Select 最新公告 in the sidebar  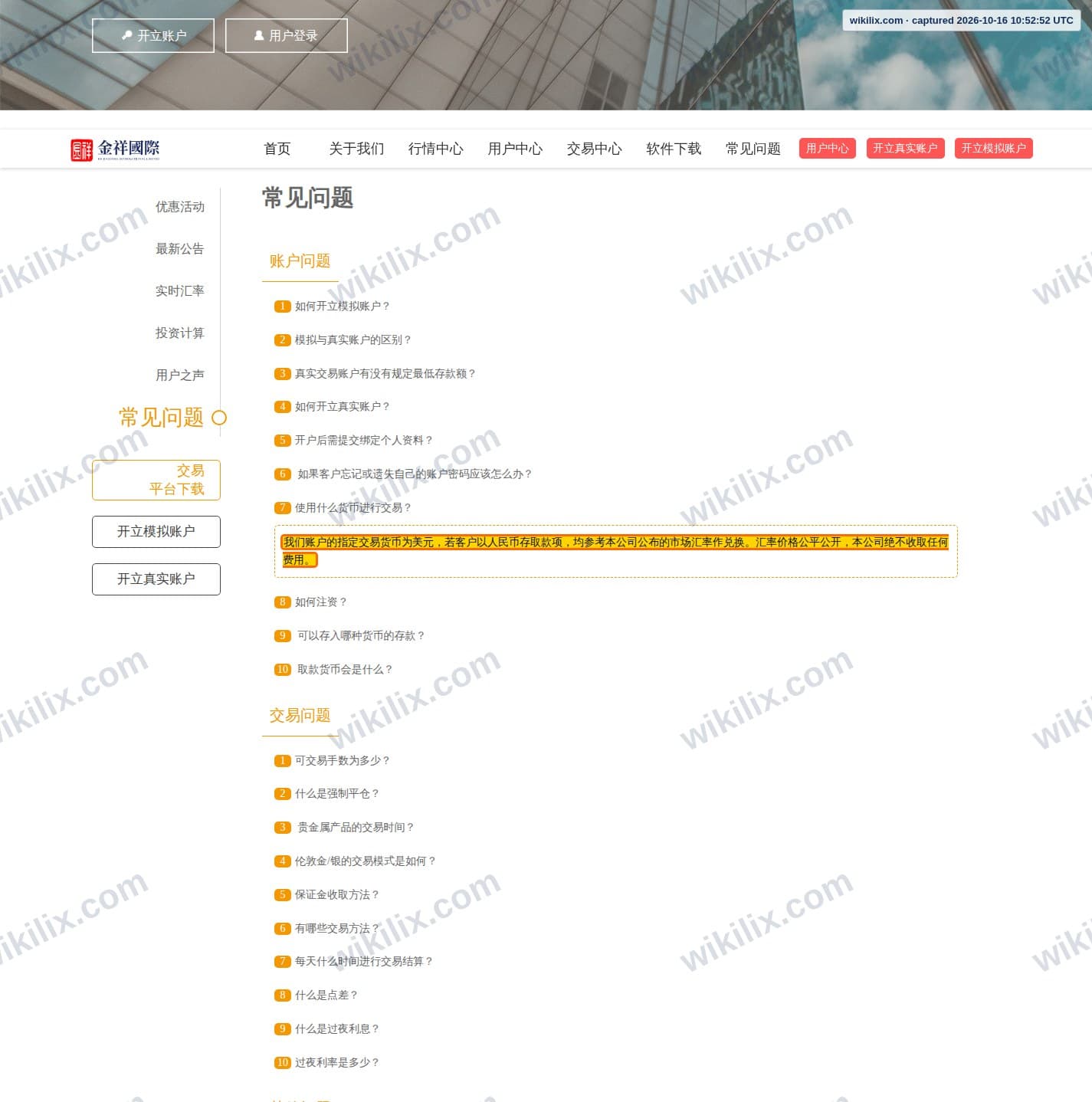pos(180,249)
